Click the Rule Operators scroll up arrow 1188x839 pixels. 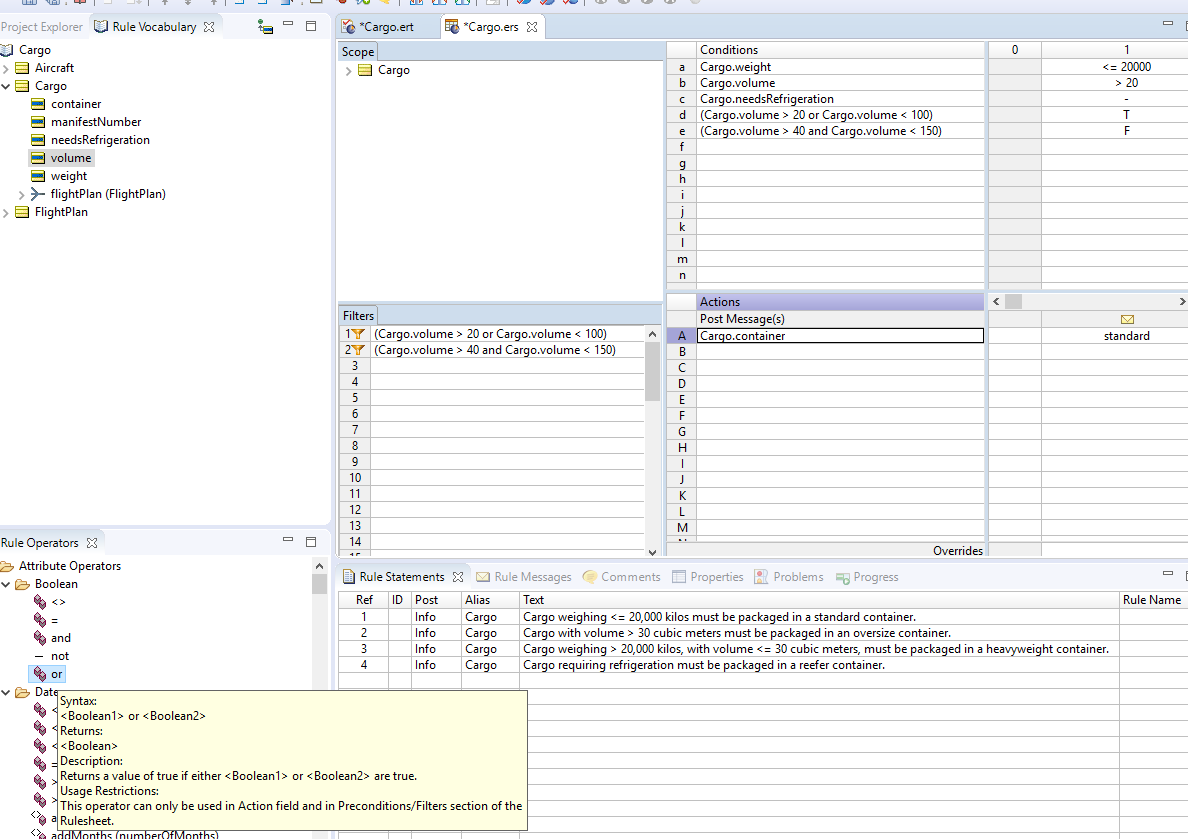[319, 566]
